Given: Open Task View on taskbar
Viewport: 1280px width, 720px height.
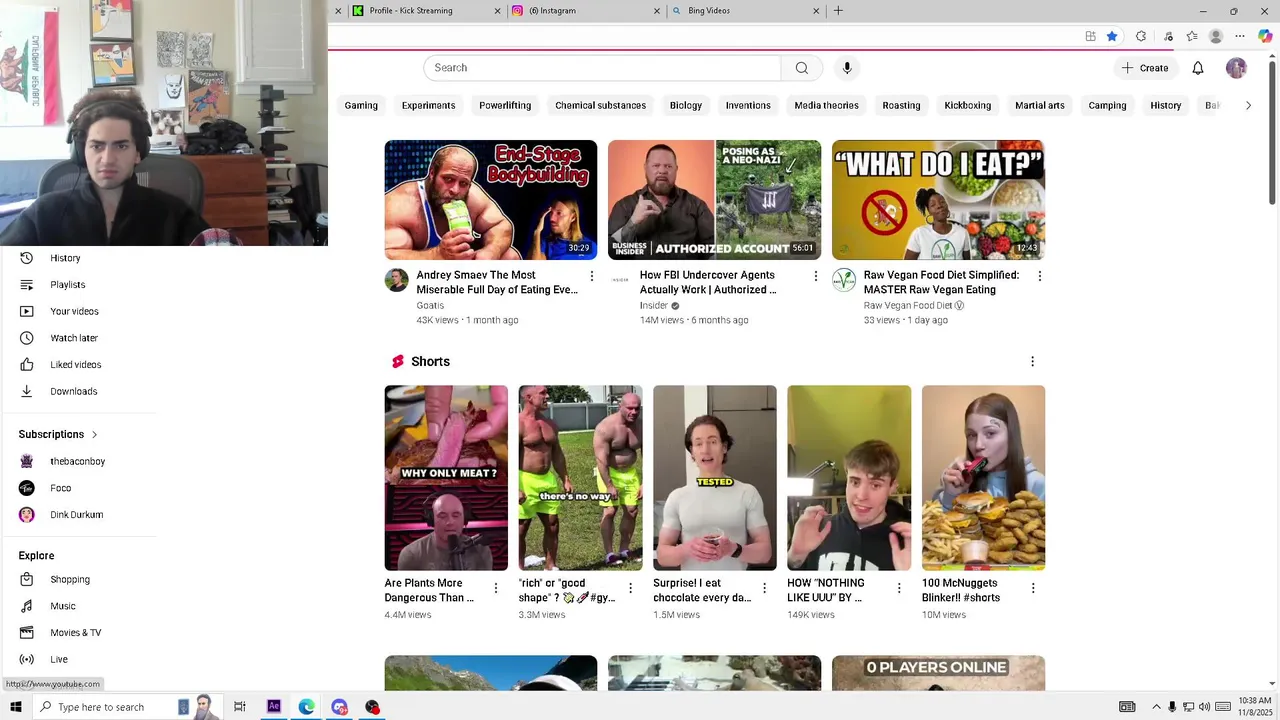Looking at the screenshot, I should pyautogui.click(x=240, y=706).
